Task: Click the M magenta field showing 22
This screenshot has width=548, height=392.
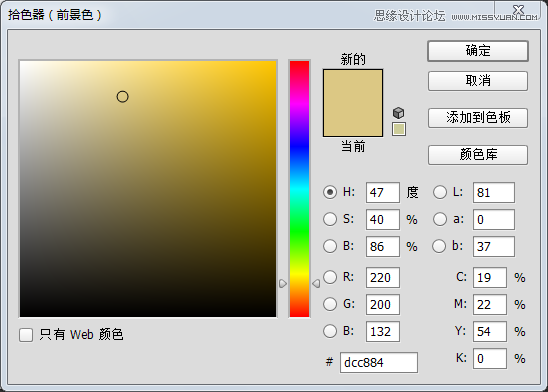Action: pos(490,304)
